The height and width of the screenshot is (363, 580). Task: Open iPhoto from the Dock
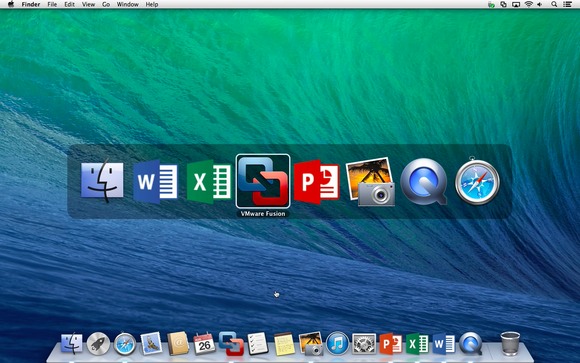click(311, 343)
